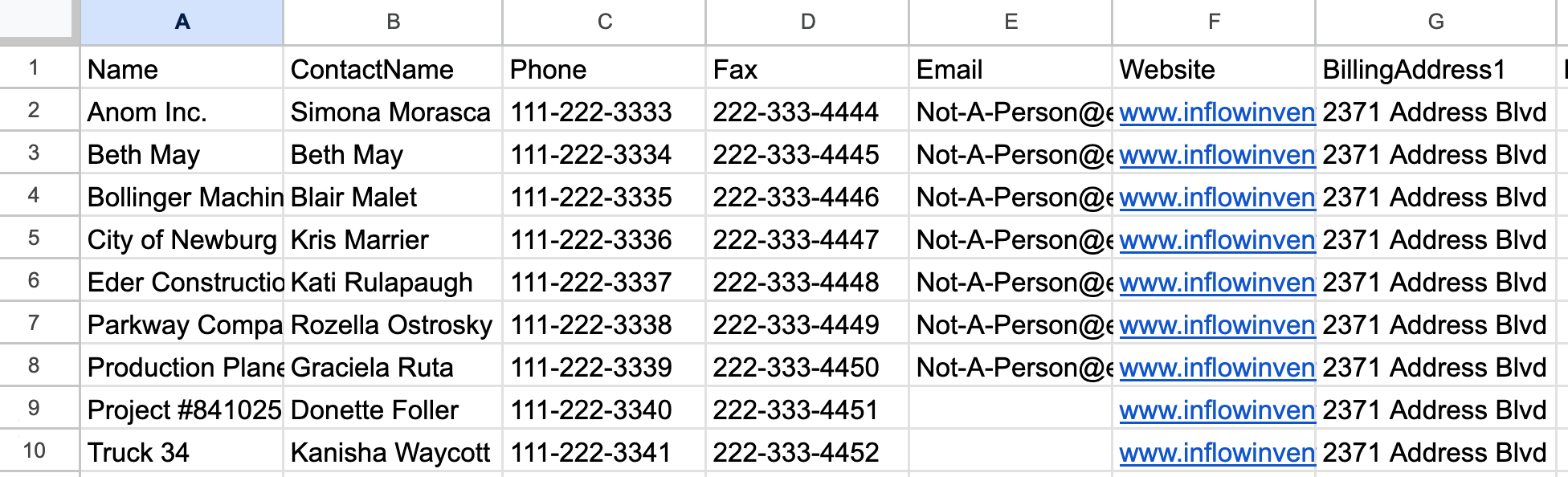Select Beth May's email cell
Image resolution: width=1568 pixels, height=477 pixels.
[1011, 155]
